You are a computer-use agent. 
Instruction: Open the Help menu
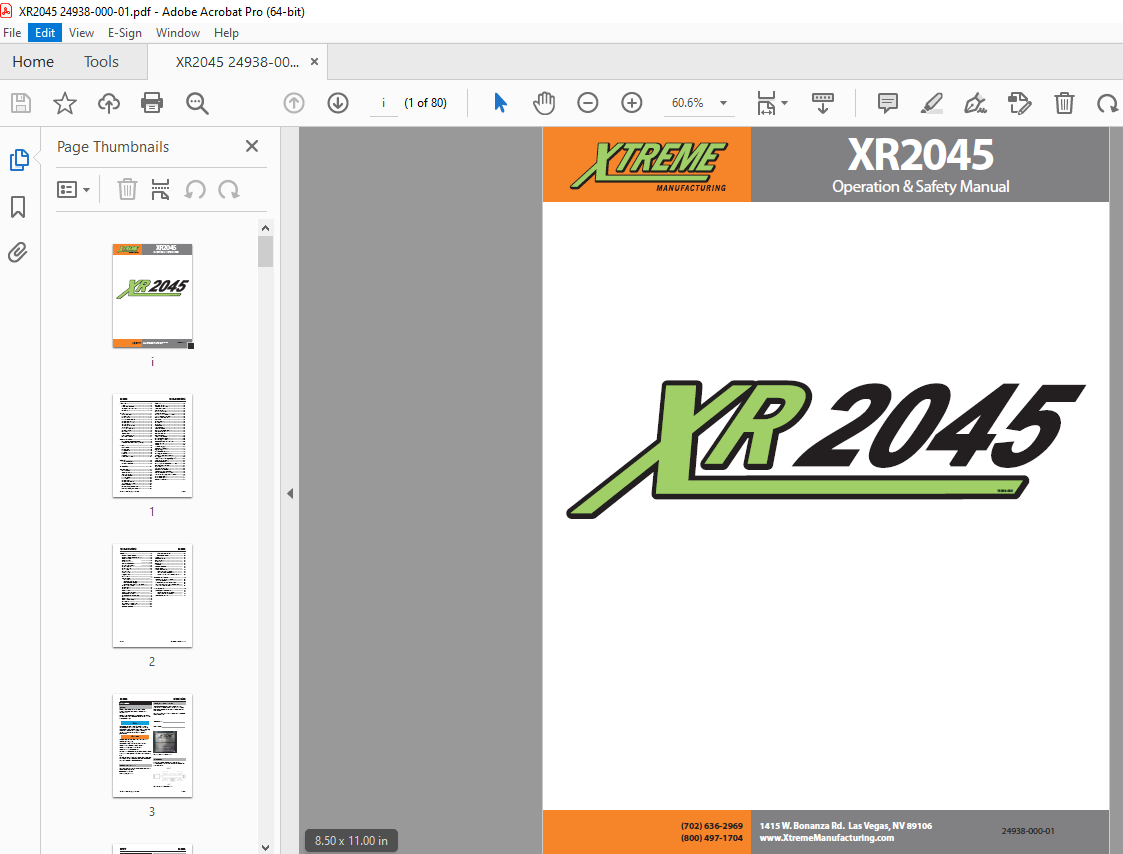pyautogui.click(x=226, y=33)
